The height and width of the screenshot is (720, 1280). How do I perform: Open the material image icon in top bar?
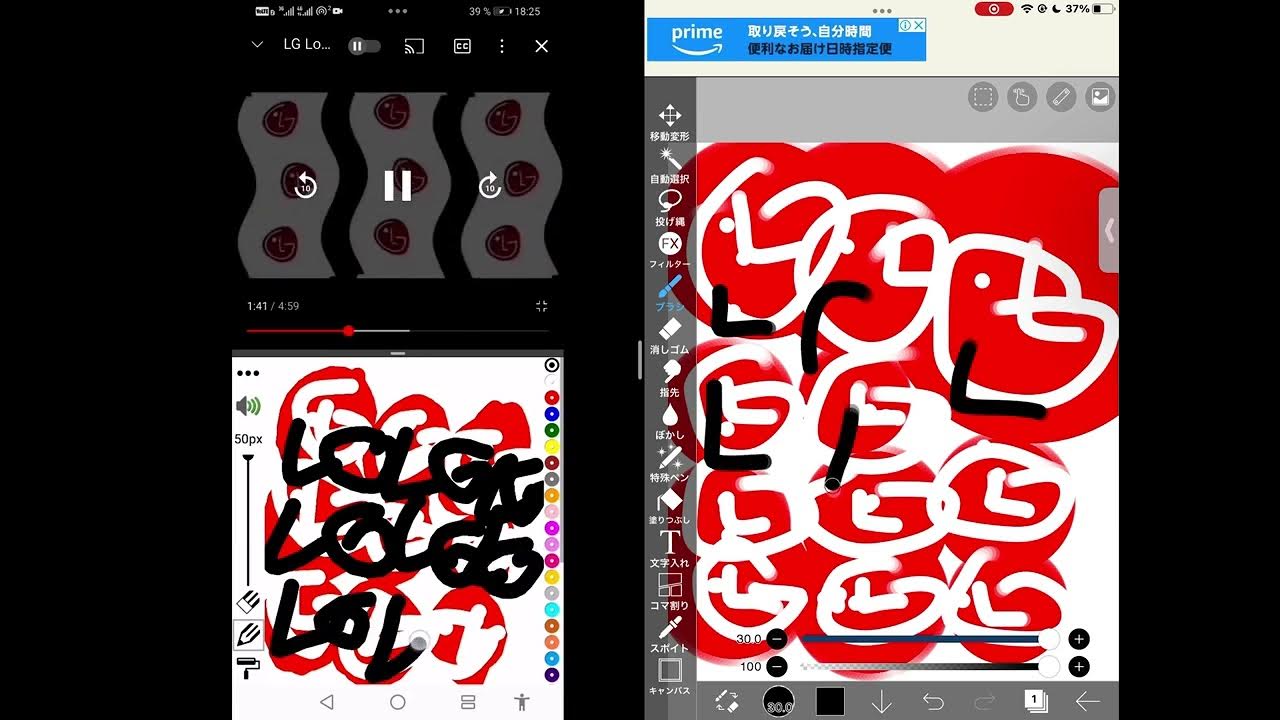[1100, 97]
